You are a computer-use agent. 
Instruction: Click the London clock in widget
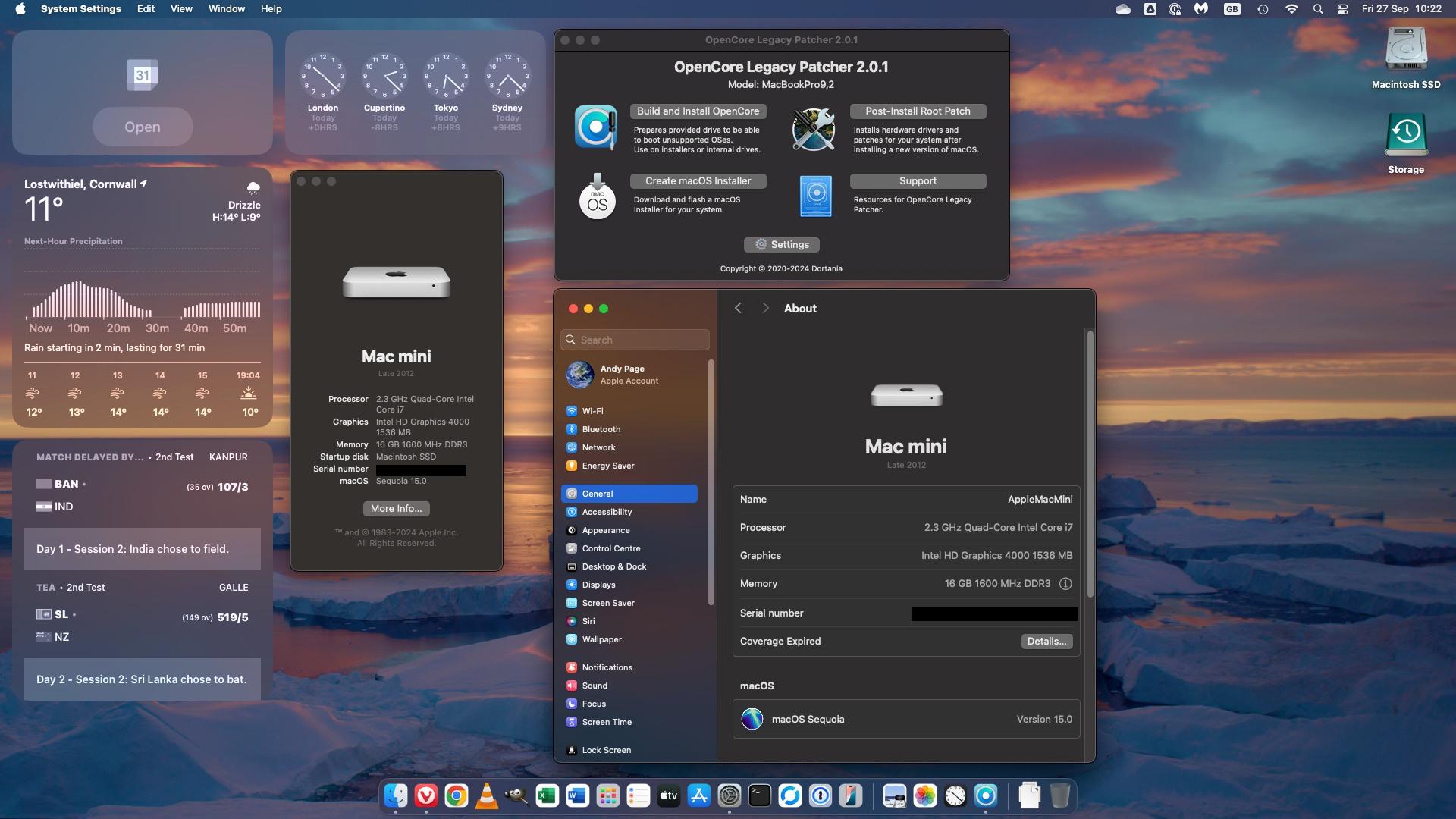pyautogui.click(x=323, y=76)
